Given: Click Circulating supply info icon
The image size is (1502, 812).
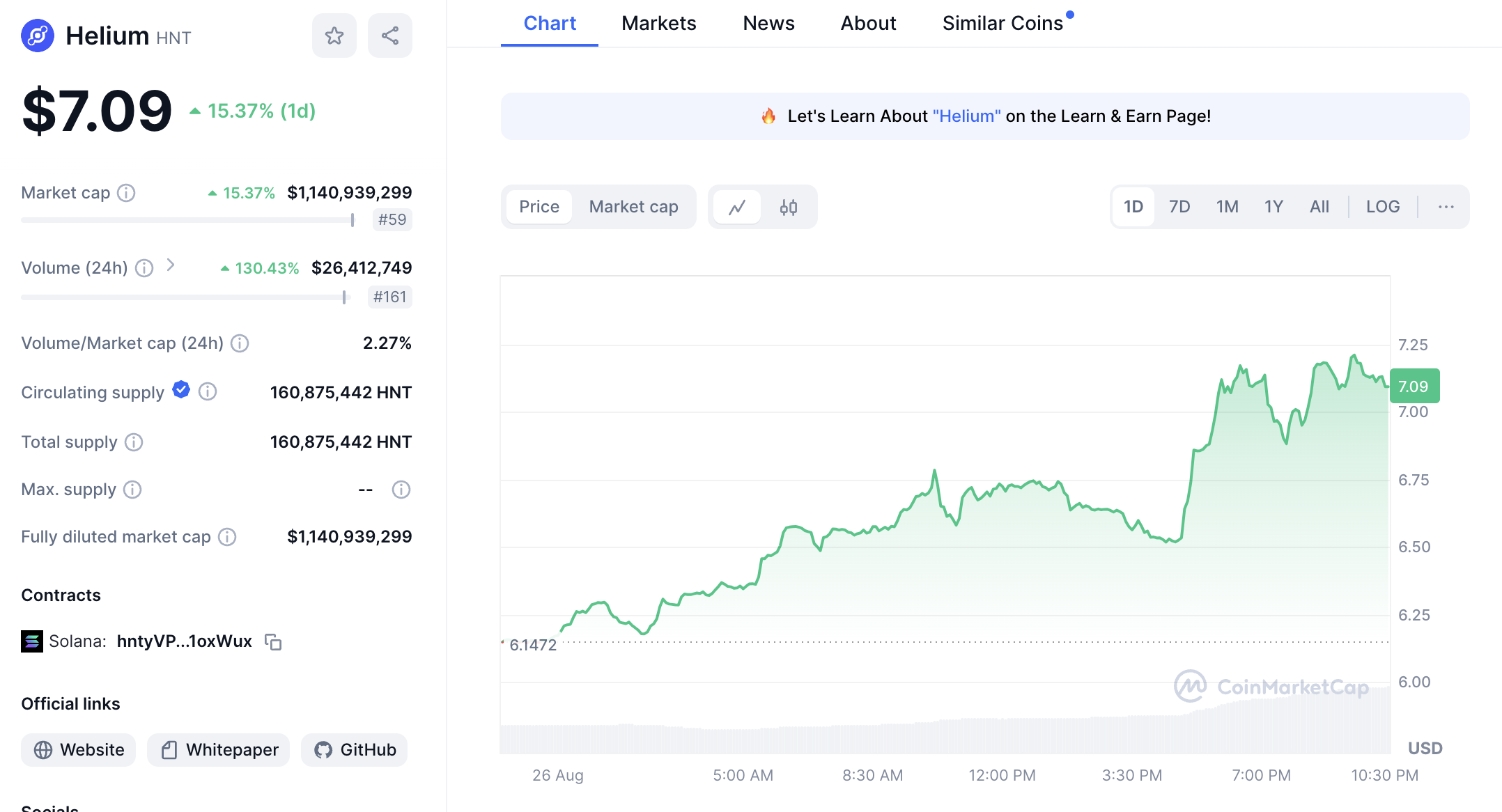Looking at the screenshot, I should 208,392.
